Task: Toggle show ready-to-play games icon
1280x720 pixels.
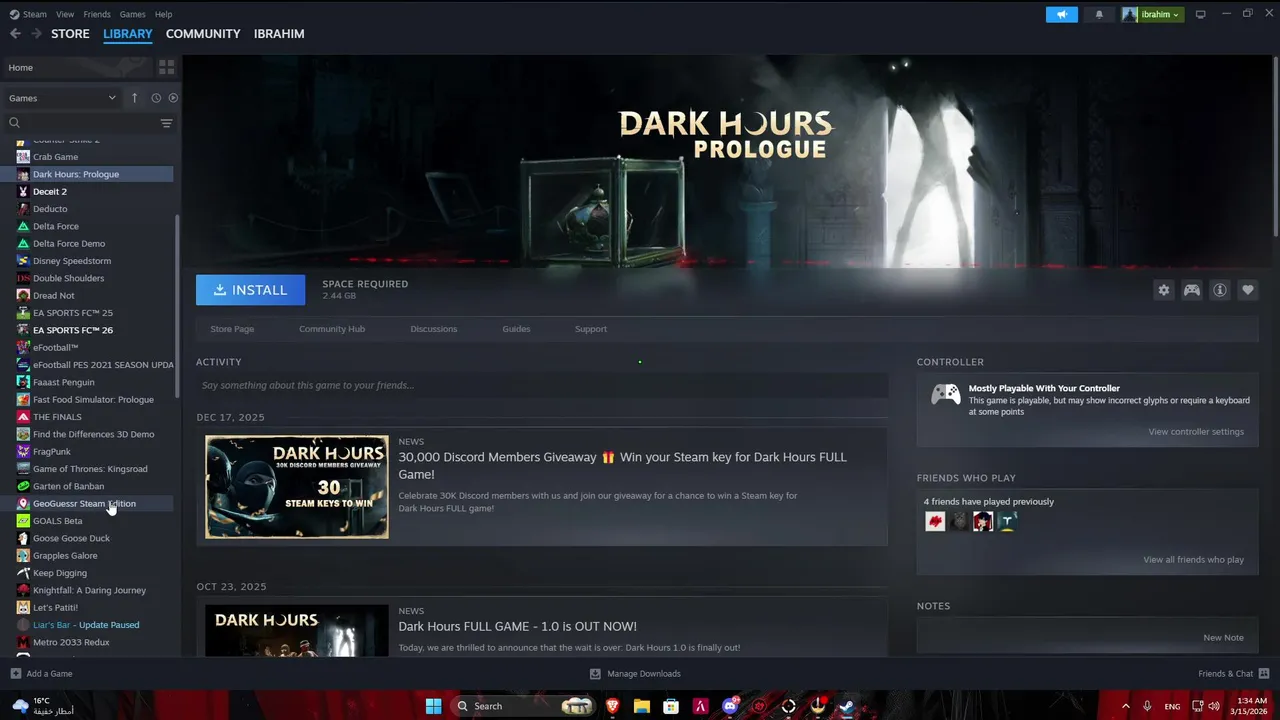Action: [173, 98]
